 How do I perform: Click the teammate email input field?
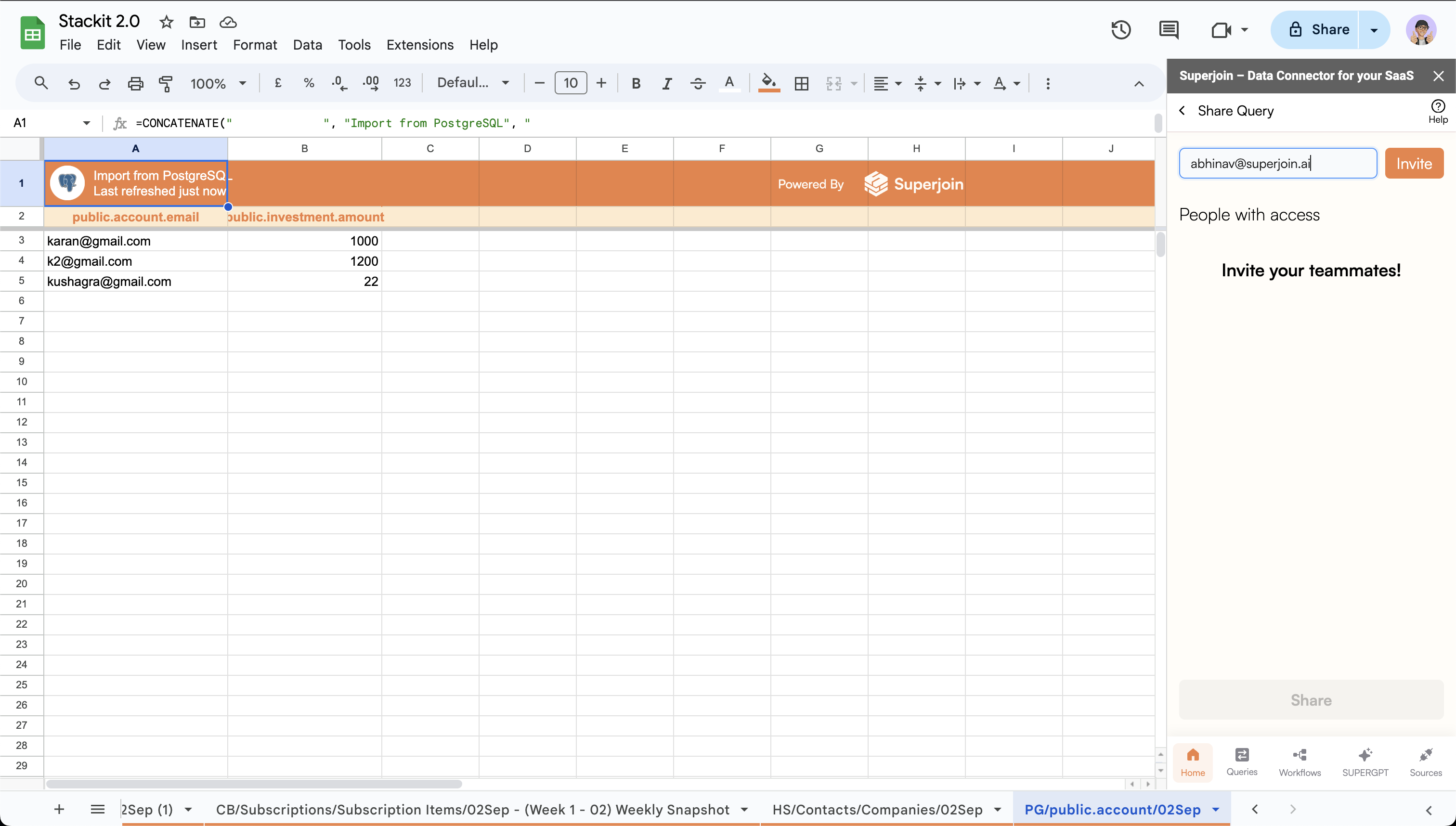point(1277,163)
